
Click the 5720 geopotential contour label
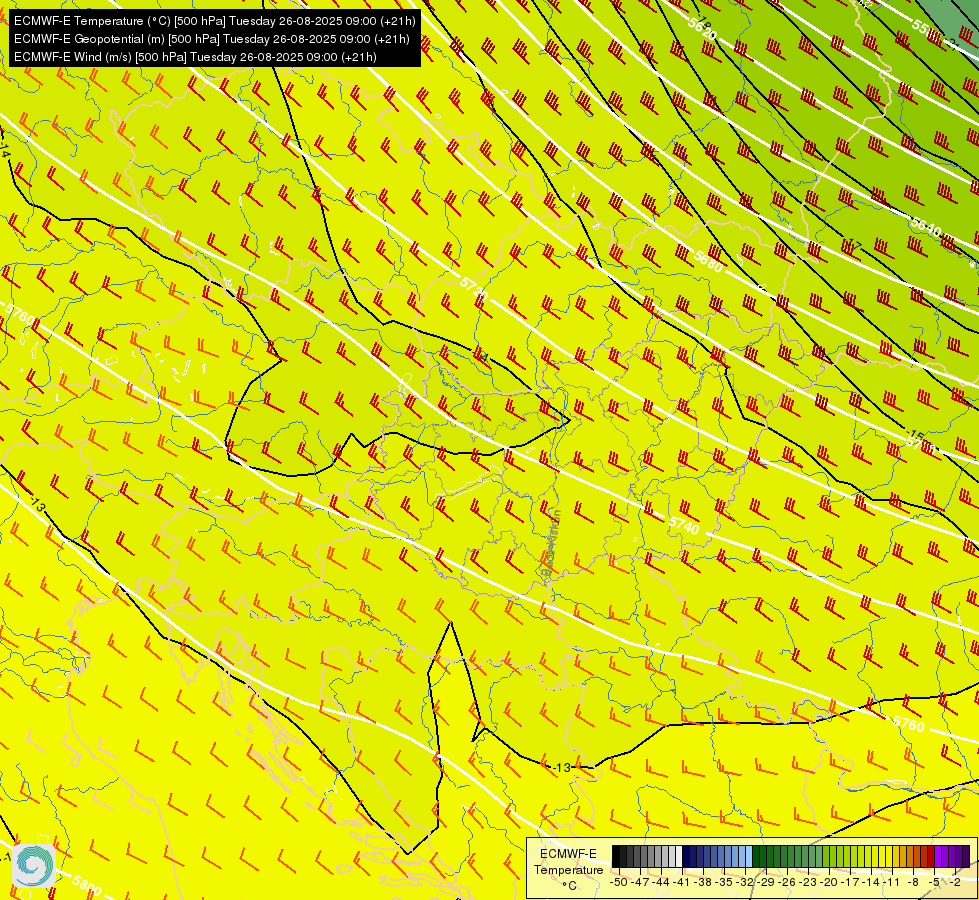[x=474, y=289]
